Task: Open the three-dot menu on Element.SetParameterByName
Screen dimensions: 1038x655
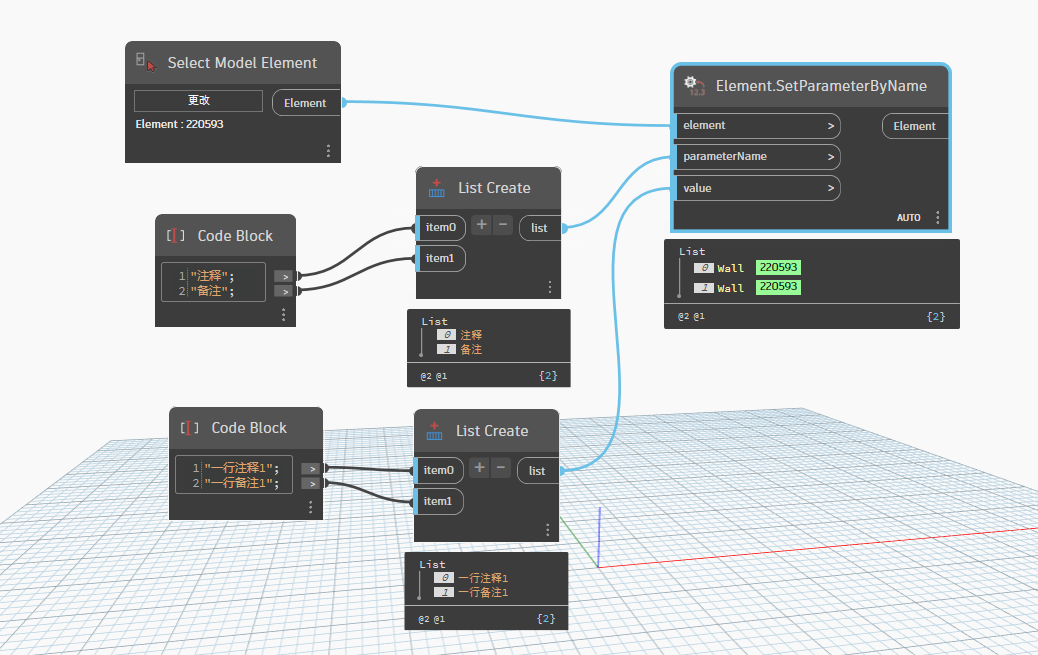Action: [937, 217]
